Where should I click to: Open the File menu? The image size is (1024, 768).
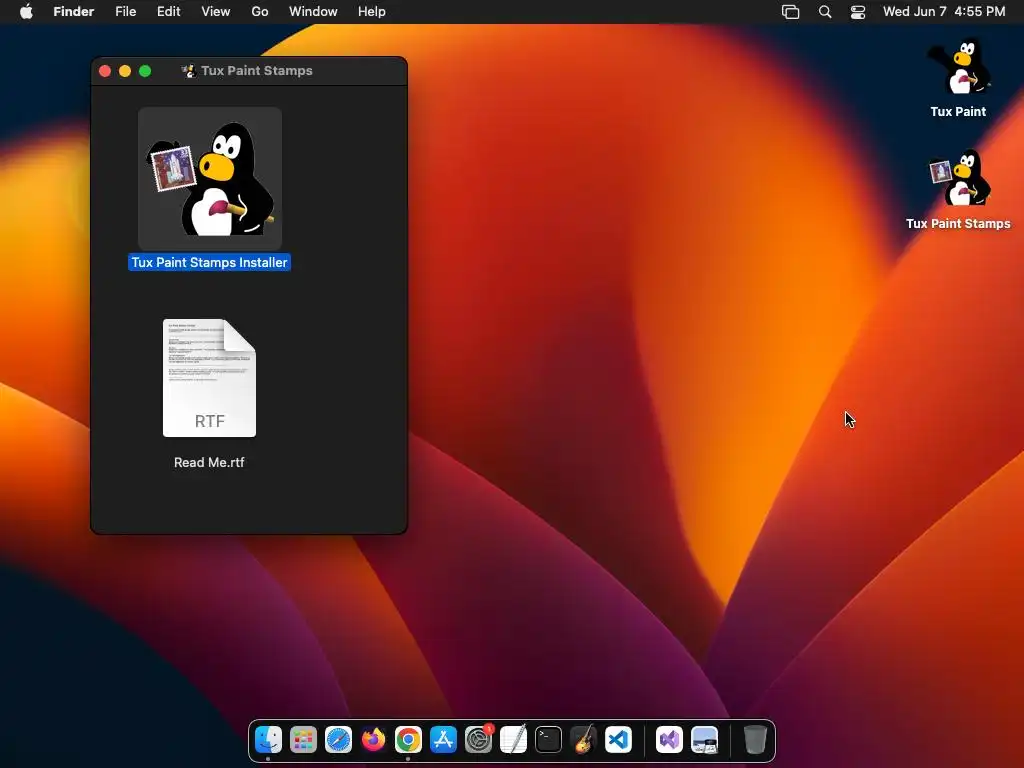tap(125, 12)
